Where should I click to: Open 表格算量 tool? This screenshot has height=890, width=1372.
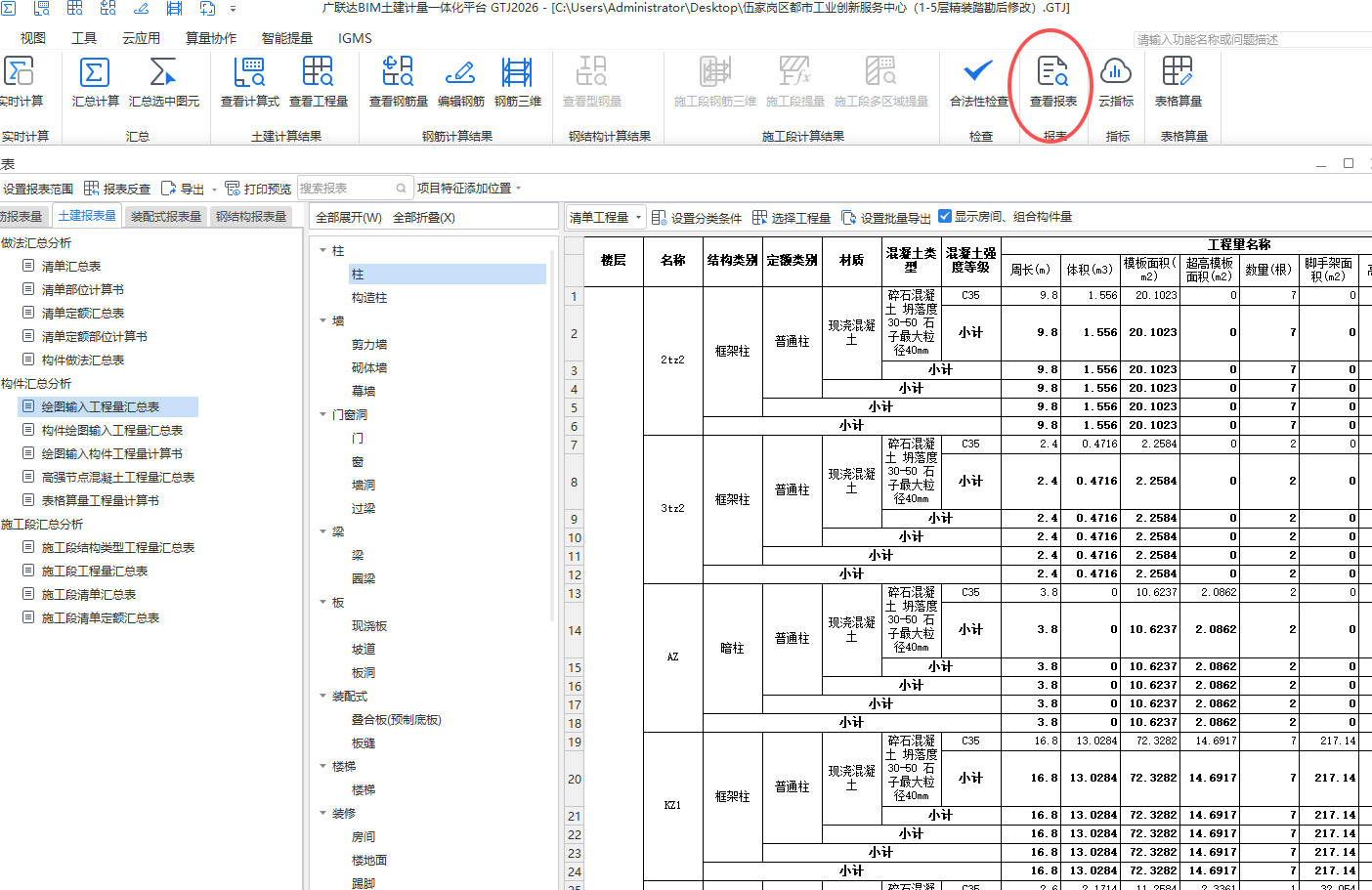tap(1178, 81)
